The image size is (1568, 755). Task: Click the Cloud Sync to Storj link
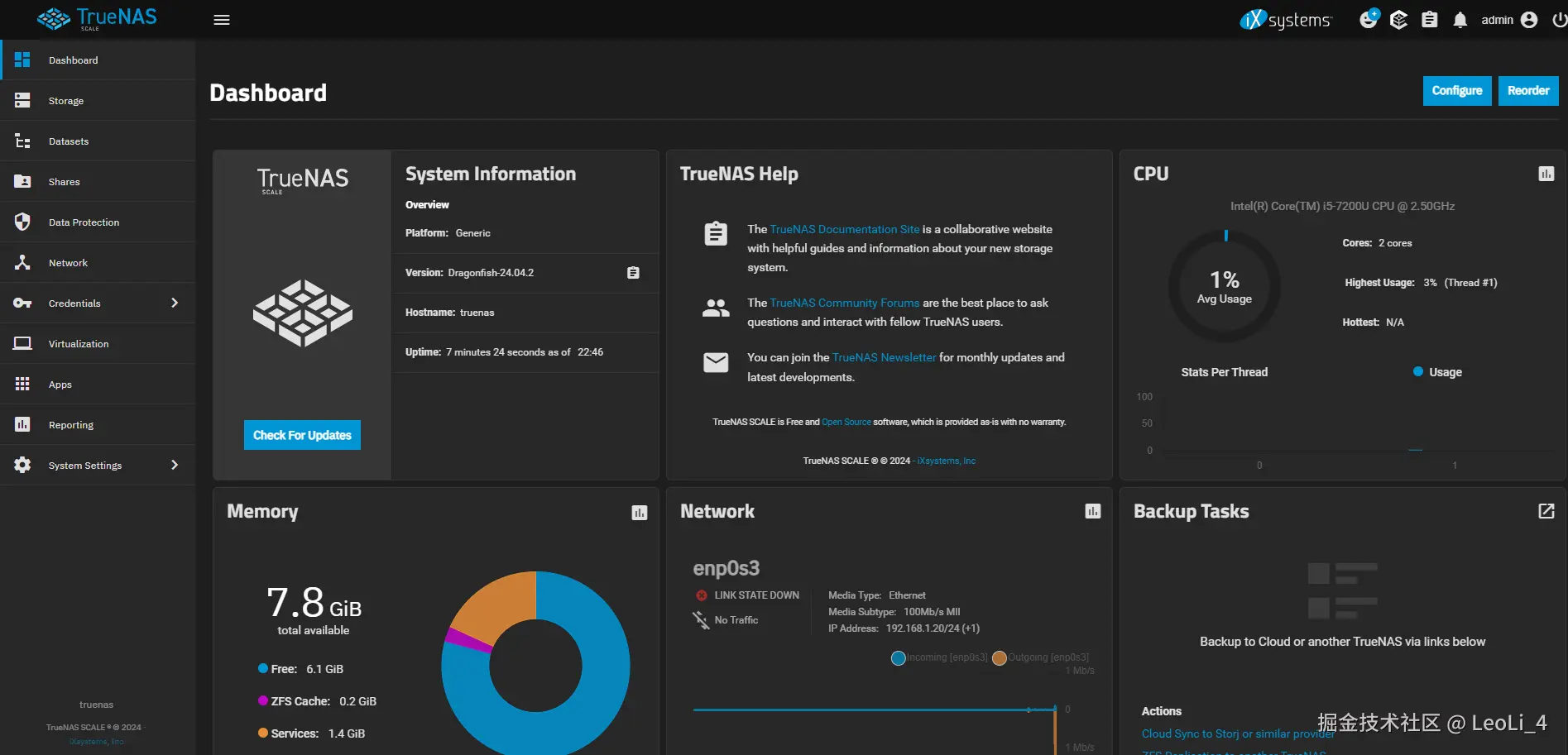(x=1238, y=733)
